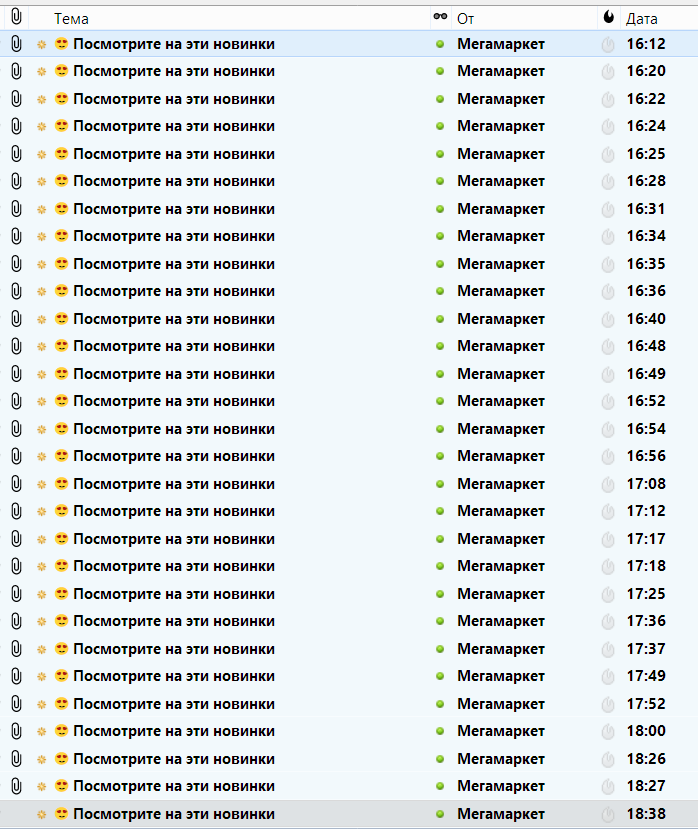Screen dimensions: 698x829
Task: Toggle read status dot of 17:37 message
Action: (439, 649)
